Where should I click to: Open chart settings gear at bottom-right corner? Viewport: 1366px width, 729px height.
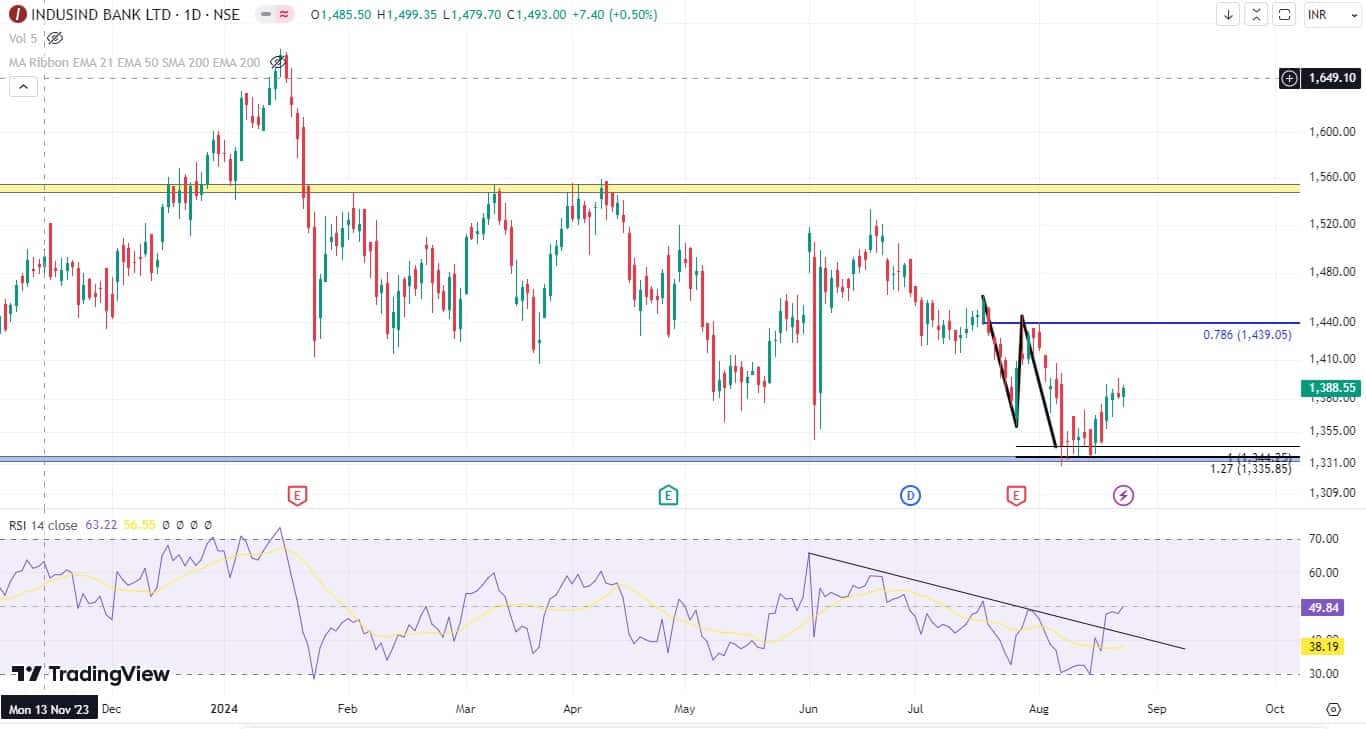point(1333,709)
